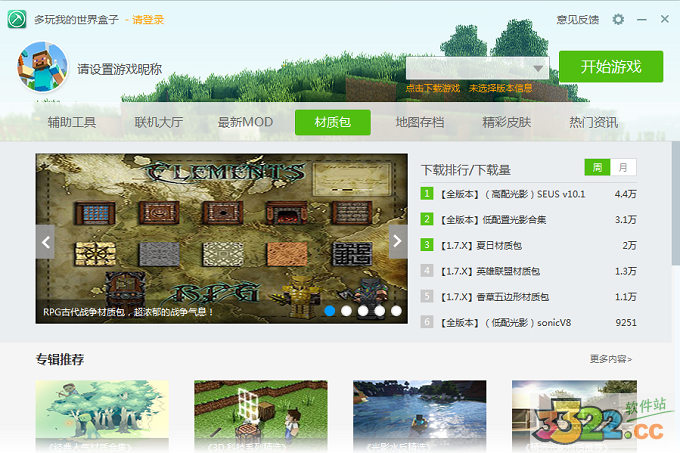Switch ranking to 周 (weekly)
Image resolution: width=680 pixels, height=453 pixels.
(597, 167)
